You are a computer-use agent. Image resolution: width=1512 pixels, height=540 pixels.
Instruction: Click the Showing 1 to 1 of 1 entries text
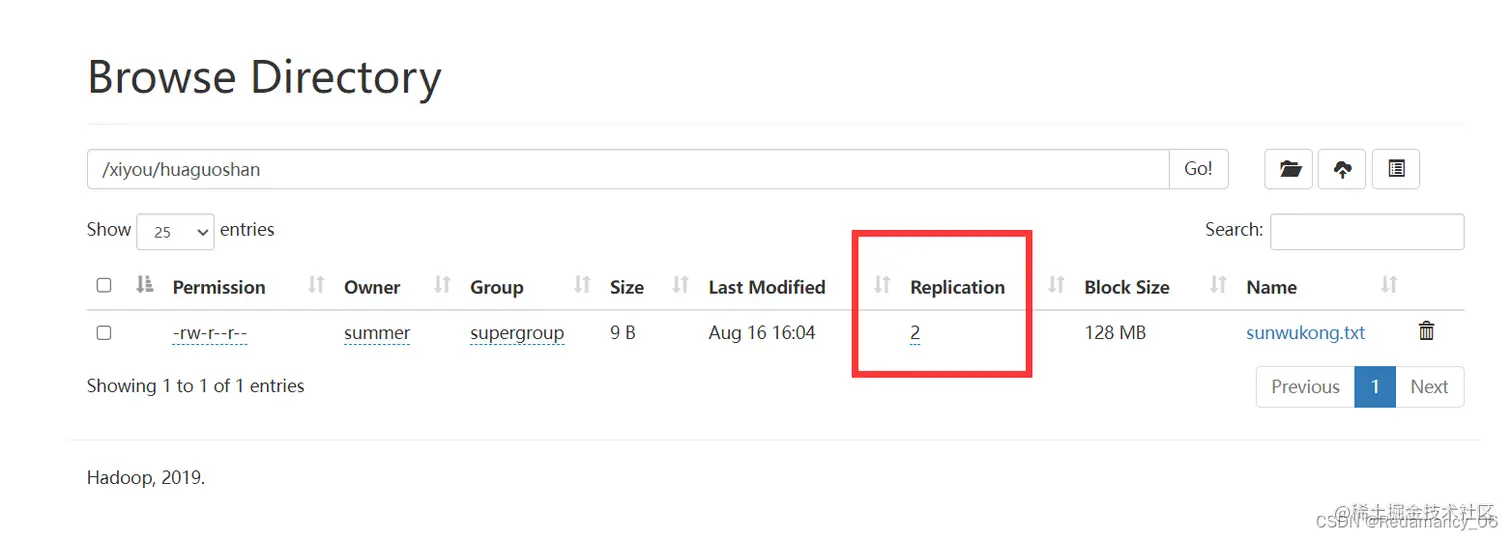pos(196,386)
